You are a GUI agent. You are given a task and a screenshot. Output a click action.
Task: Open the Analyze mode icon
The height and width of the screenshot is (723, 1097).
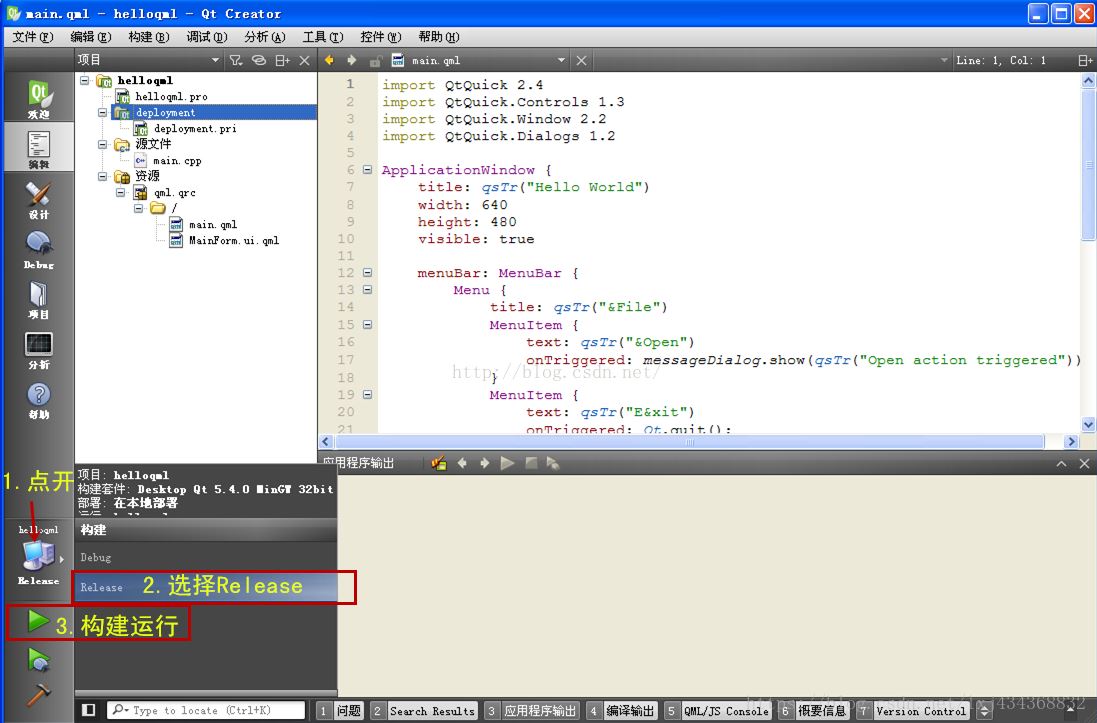38,349
